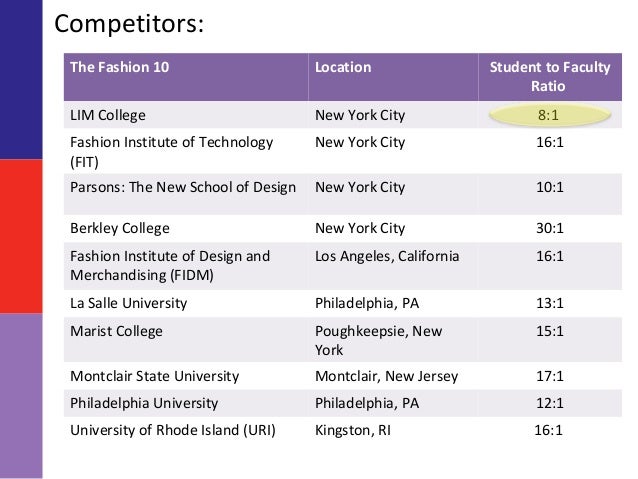Select Student to Faculty Ratio header

pos(550,77)
